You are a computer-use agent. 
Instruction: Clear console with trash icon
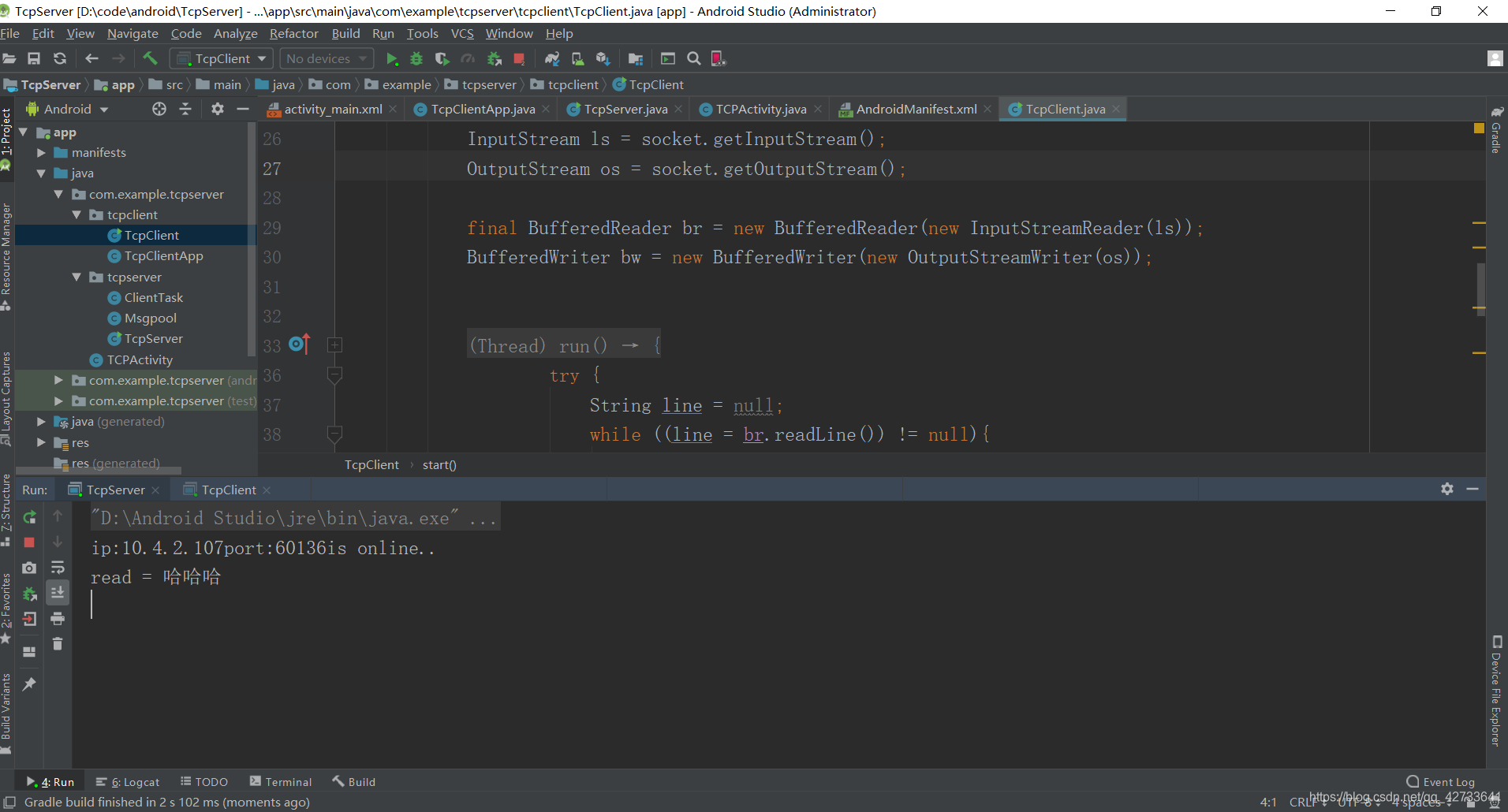tap(58, 643)
